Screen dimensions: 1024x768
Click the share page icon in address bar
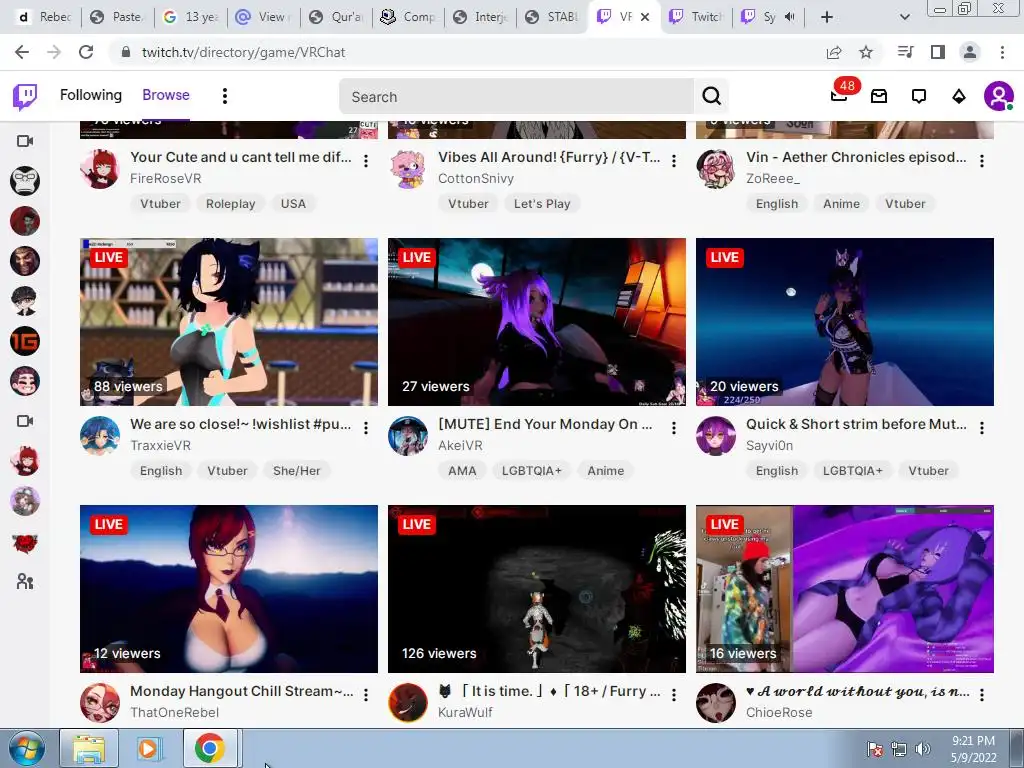tap(834, 52)
